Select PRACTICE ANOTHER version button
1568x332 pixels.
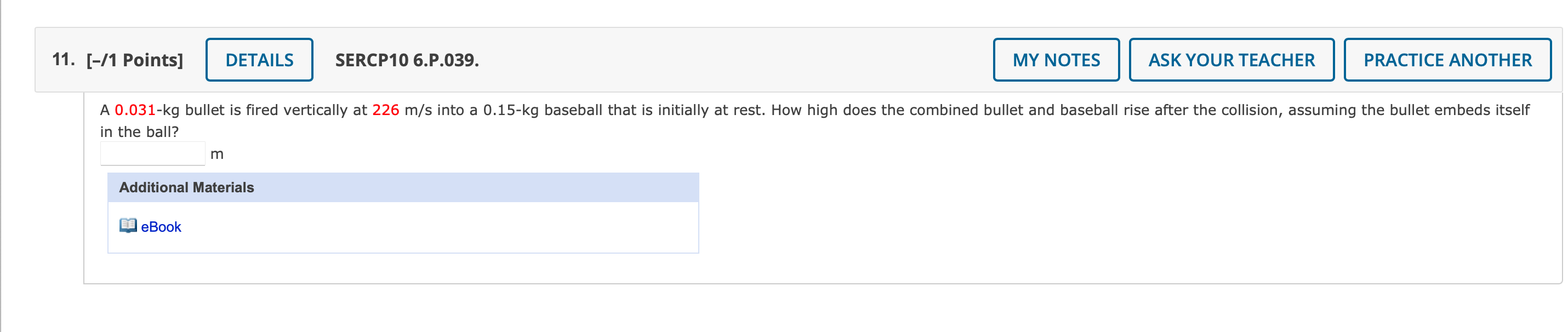coord(1446,60)
